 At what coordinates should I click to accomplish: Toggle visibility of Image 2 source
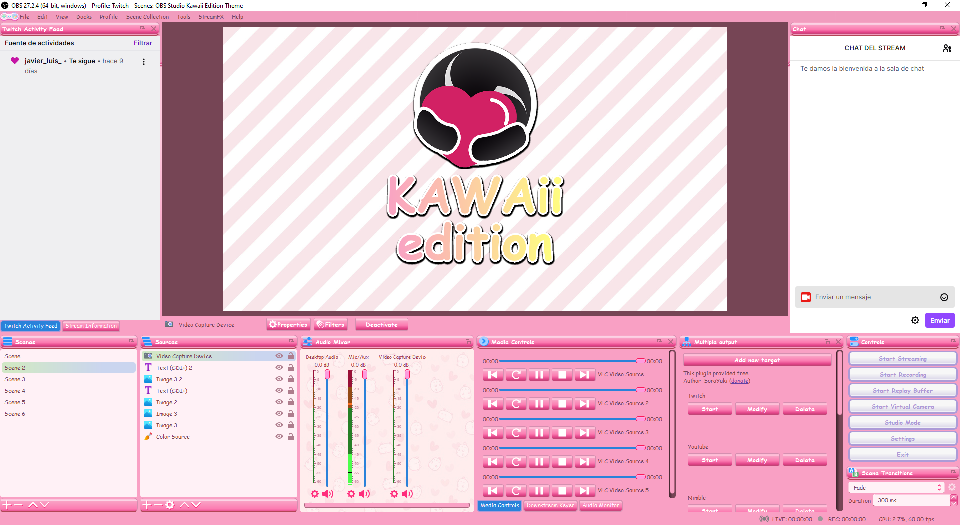tap(279, 402)
